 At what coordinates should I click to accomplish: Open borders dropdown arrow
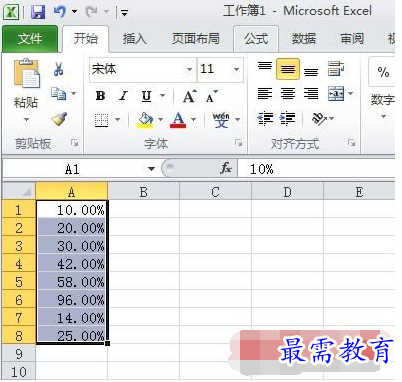point(118,120)
